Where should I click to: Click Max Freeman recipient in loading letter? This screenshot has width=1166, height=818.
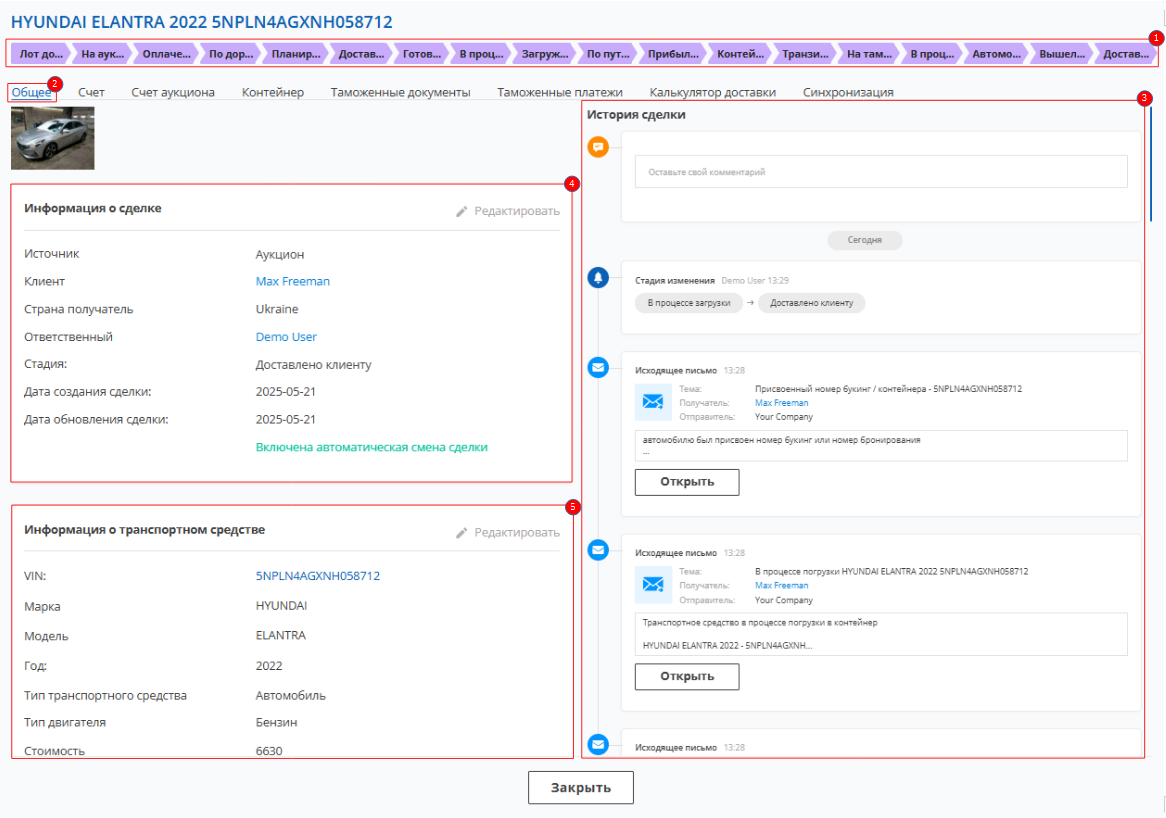[782, 586]
